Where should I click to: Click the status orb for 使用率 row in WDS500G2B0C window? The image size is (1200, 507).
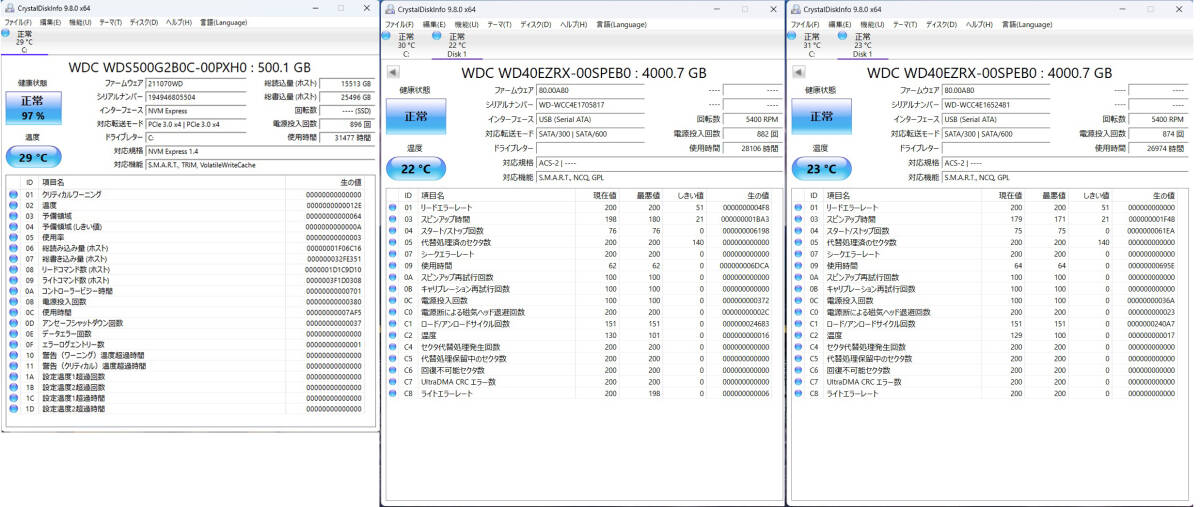[13, 236]
